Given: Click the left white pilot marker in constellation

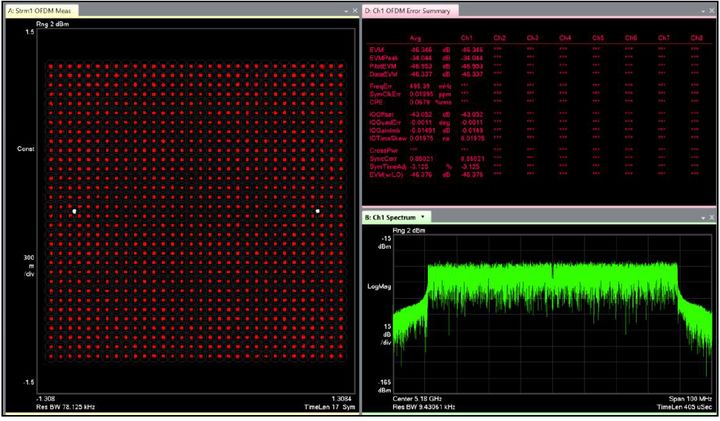Looking at the screenshot, I should tap(73, 211).
